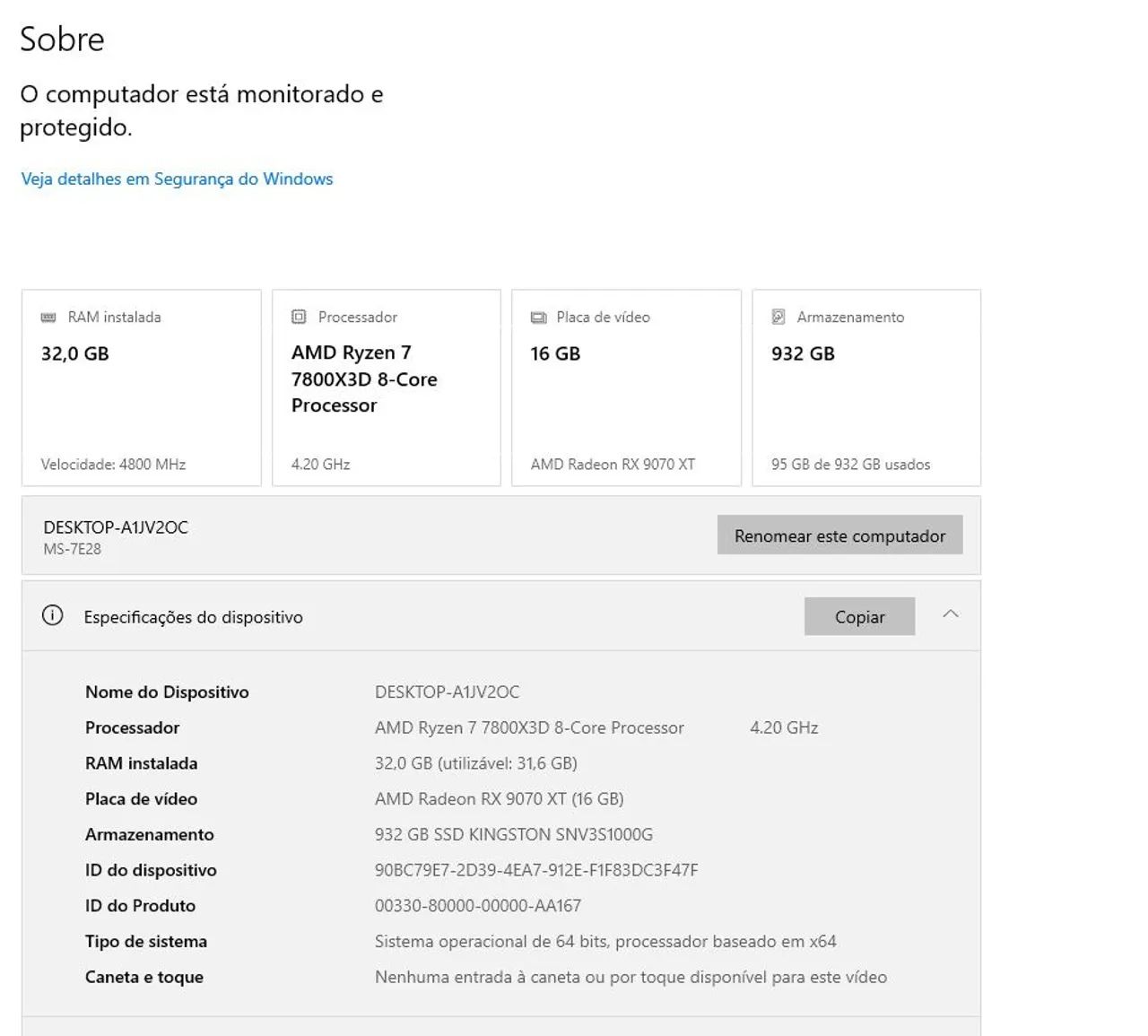Click 4.20 GHz at the bottom of the Processador card
The width and height of the screenshot is (1148, 1036).
pos(320,464)
